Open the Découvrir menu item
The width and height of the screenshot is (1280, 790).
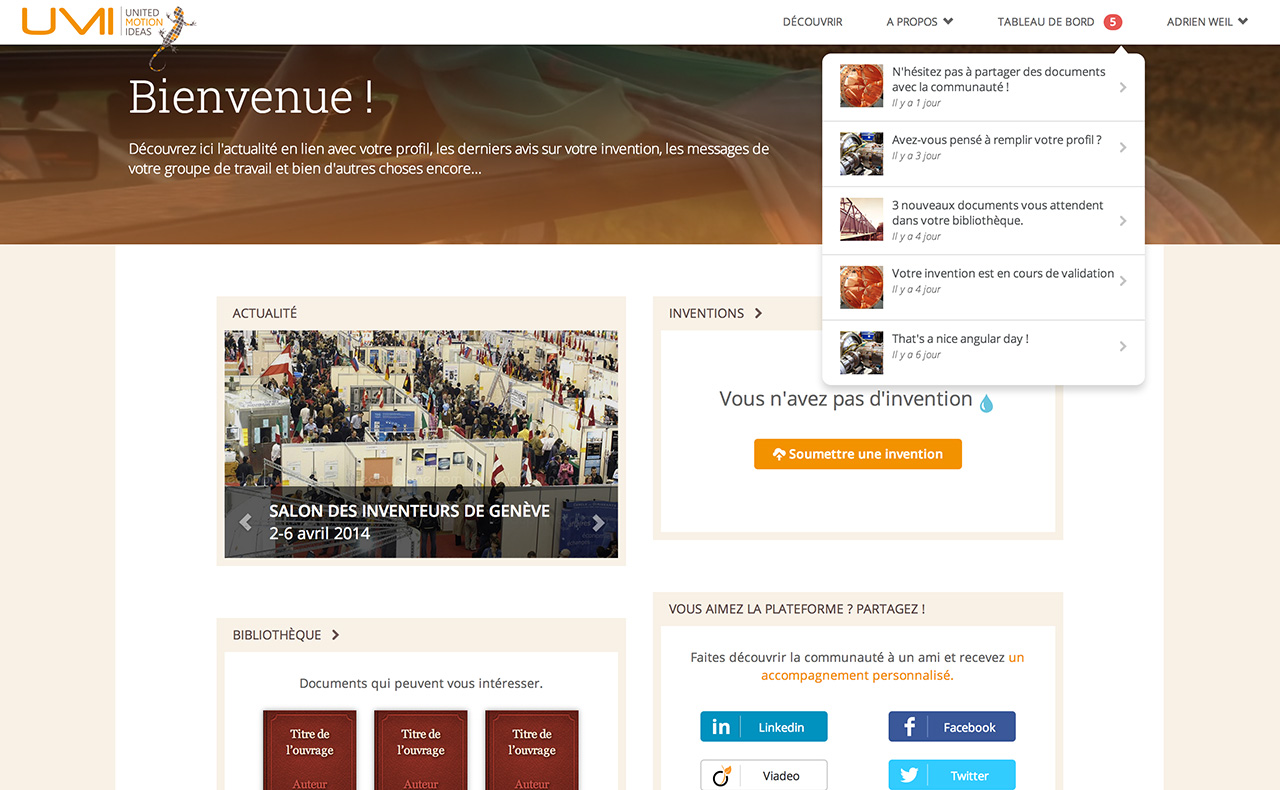812,22
